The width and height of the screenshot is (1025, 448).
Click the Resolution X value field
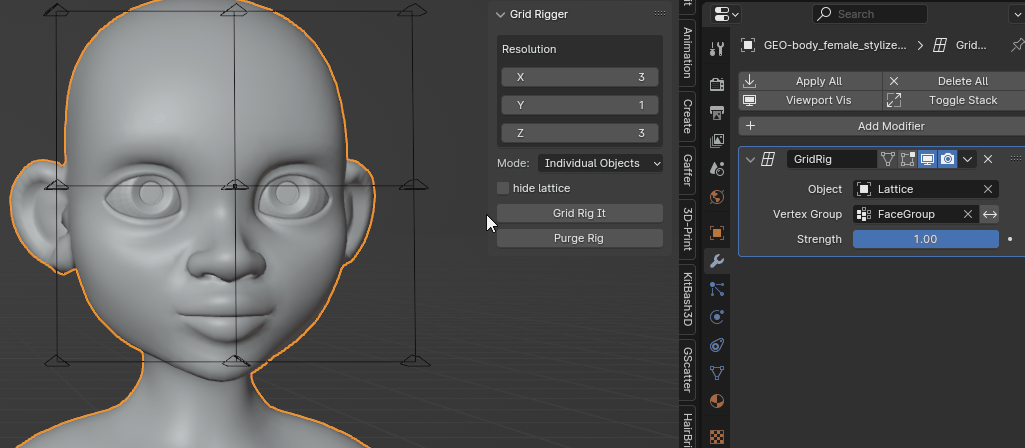(x=580, y=77)
